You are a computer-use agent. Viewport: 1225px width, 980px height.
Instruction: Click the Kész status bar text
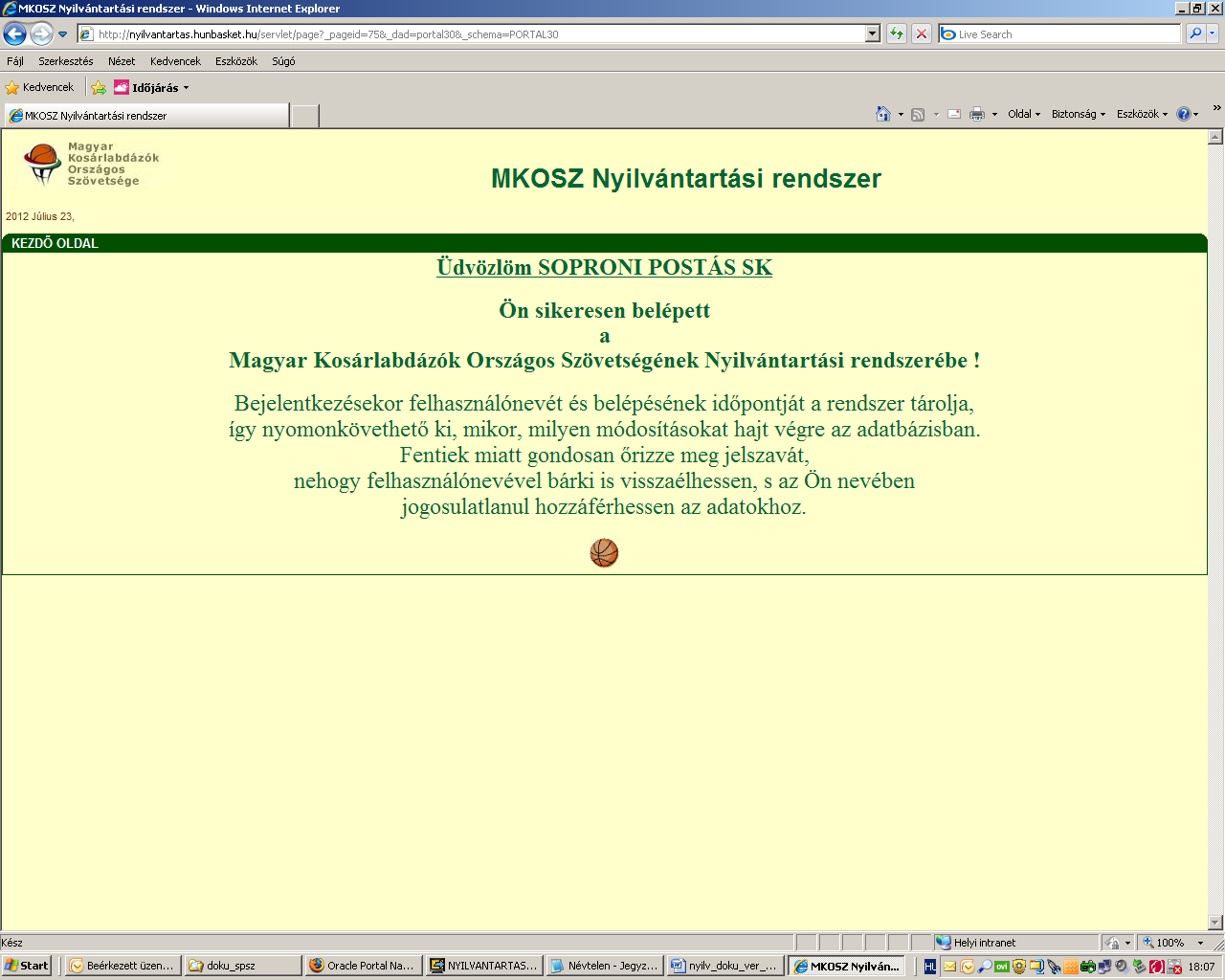pyautogui.click(x=11, y=943)
